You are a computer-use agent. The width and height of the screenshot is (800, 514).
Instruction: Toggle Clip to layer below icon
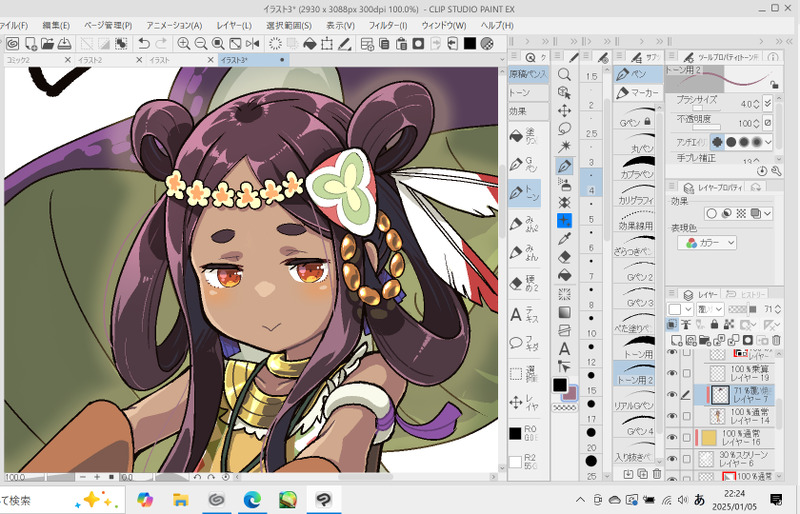tap(672, 324)
